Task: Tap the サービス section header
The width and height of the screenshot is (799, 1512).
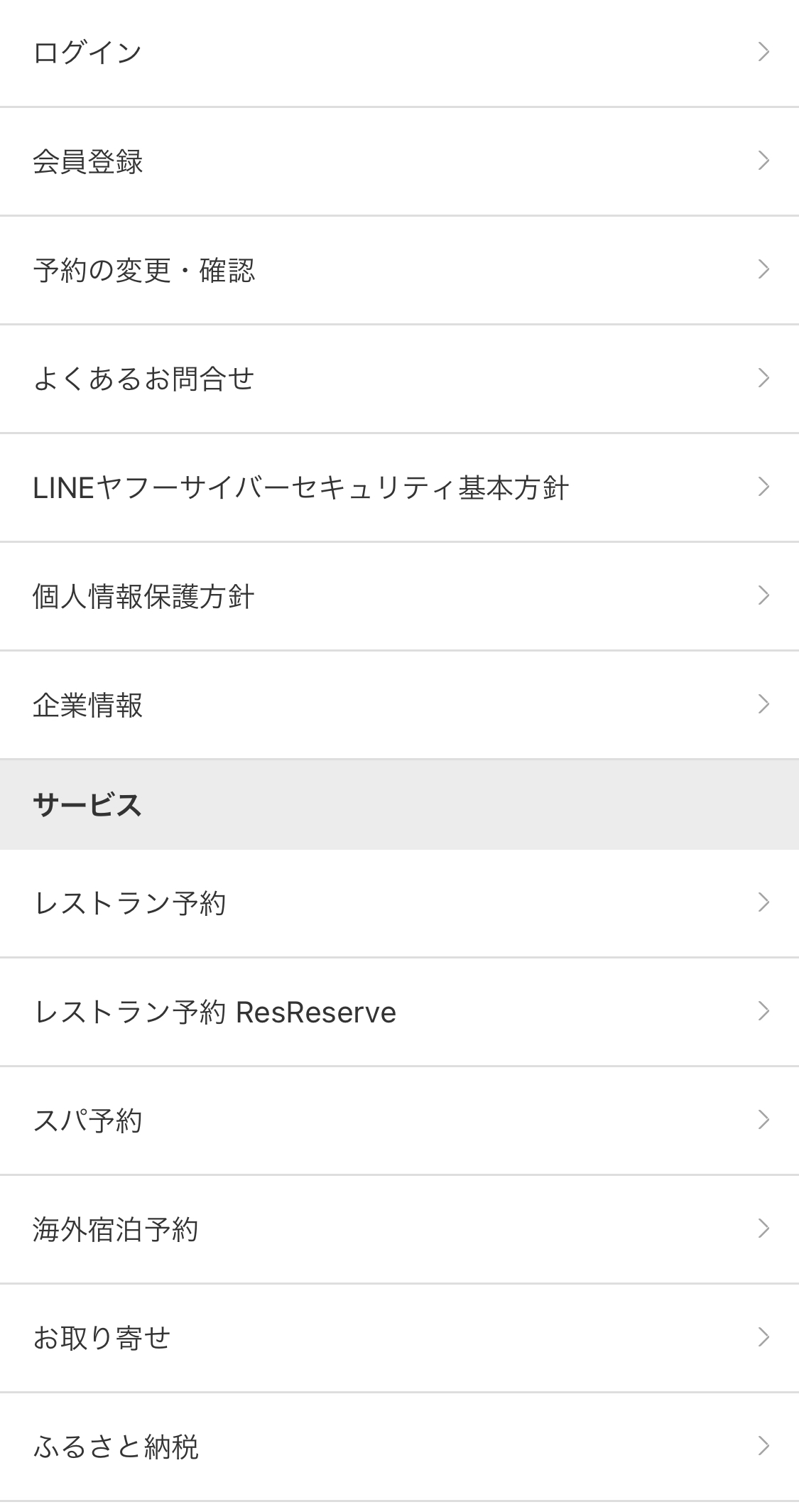Action: [88, 805]
